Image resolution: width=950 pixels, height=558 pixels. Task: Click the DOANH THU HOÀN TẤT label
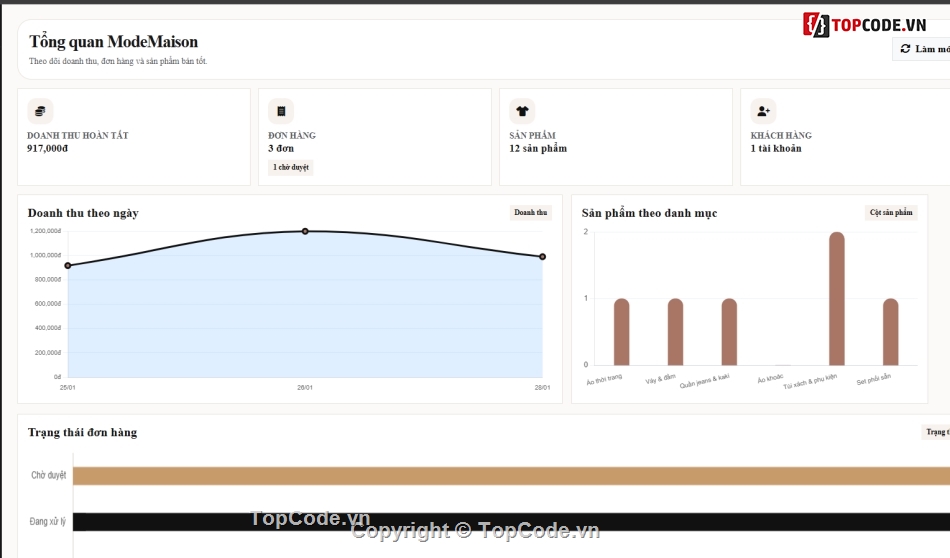(x=78, y=136)
